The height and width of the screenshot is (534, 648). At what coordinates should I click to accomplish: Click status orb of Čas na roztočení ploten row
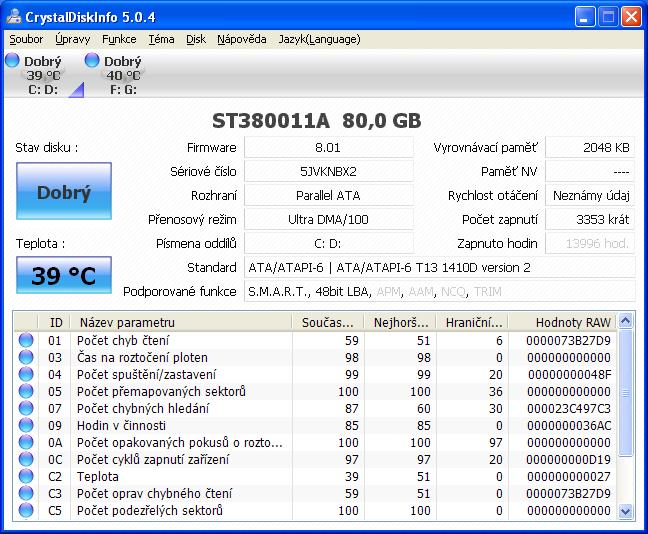(26, 358)
